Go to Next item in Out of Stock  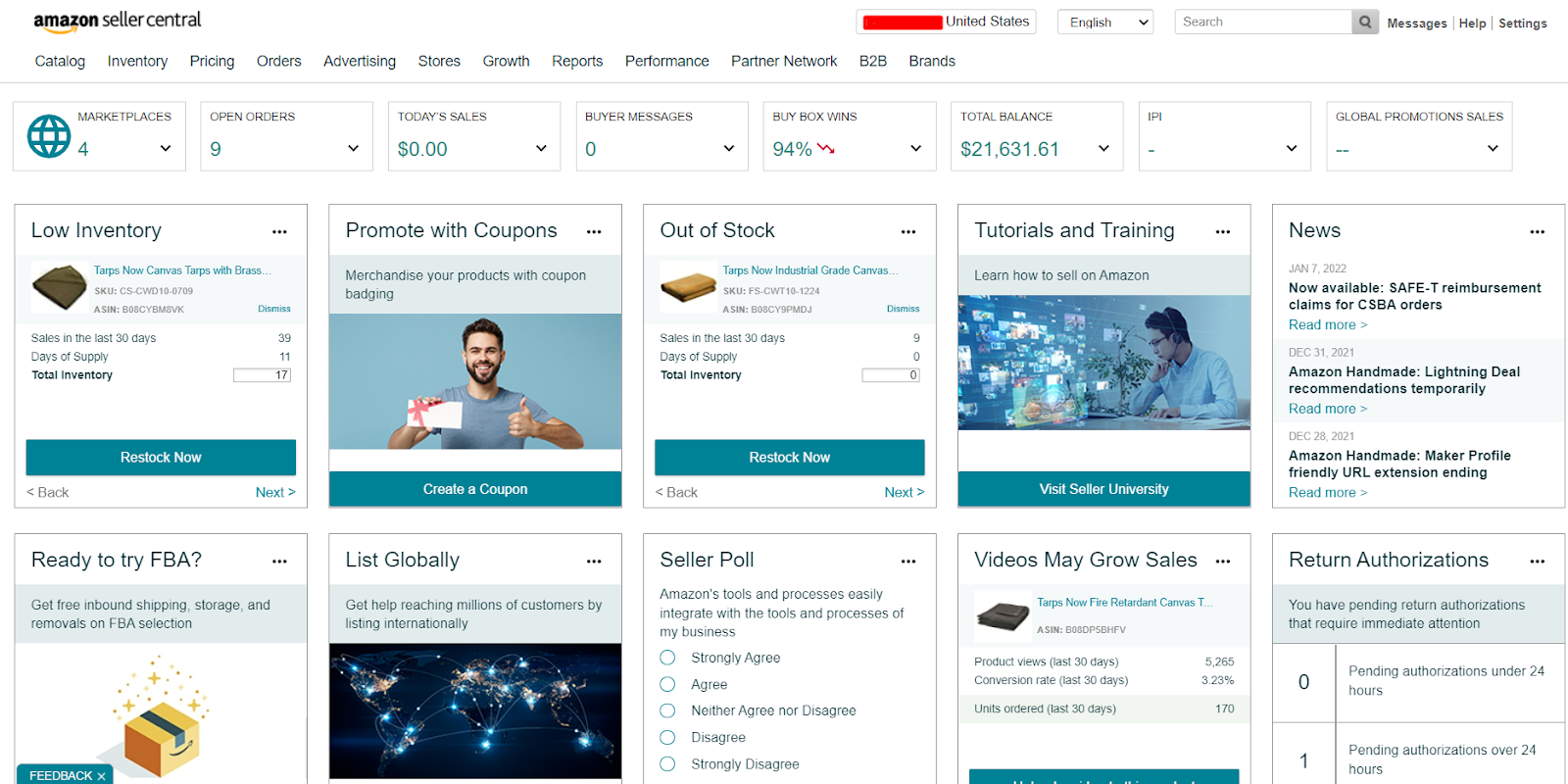click(x=905, y=493)
